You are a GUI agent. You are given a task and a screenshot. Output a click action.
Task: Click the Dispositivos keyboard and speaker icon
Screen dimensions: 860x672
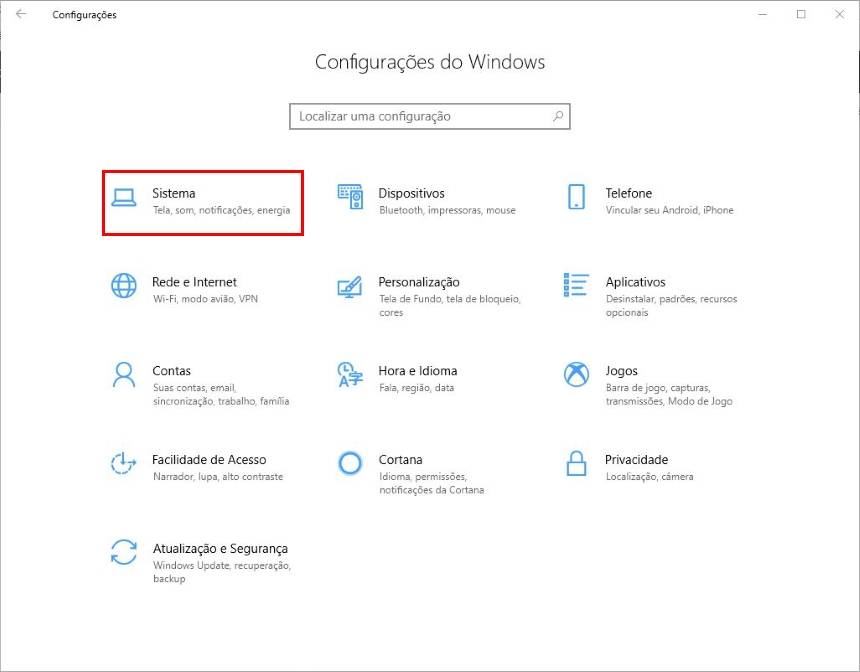point(350,196)
